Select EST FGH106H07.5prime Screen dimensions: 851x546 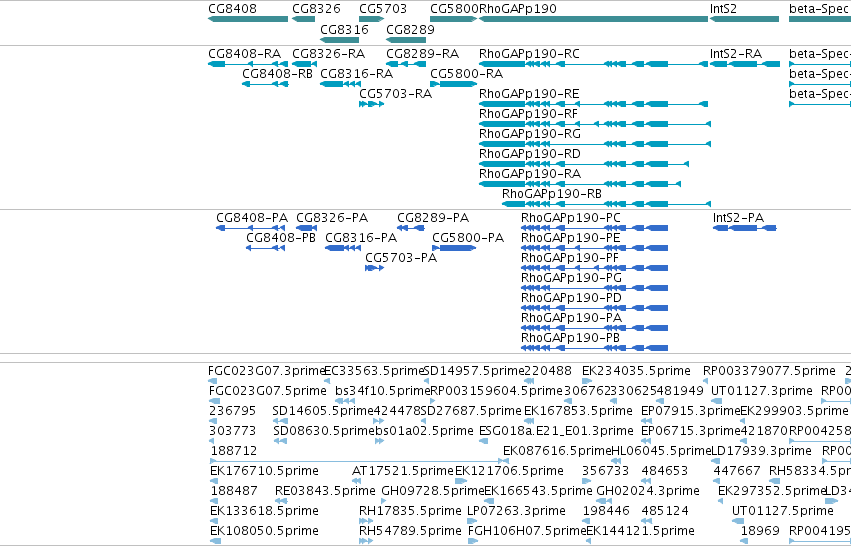(473, 541)
